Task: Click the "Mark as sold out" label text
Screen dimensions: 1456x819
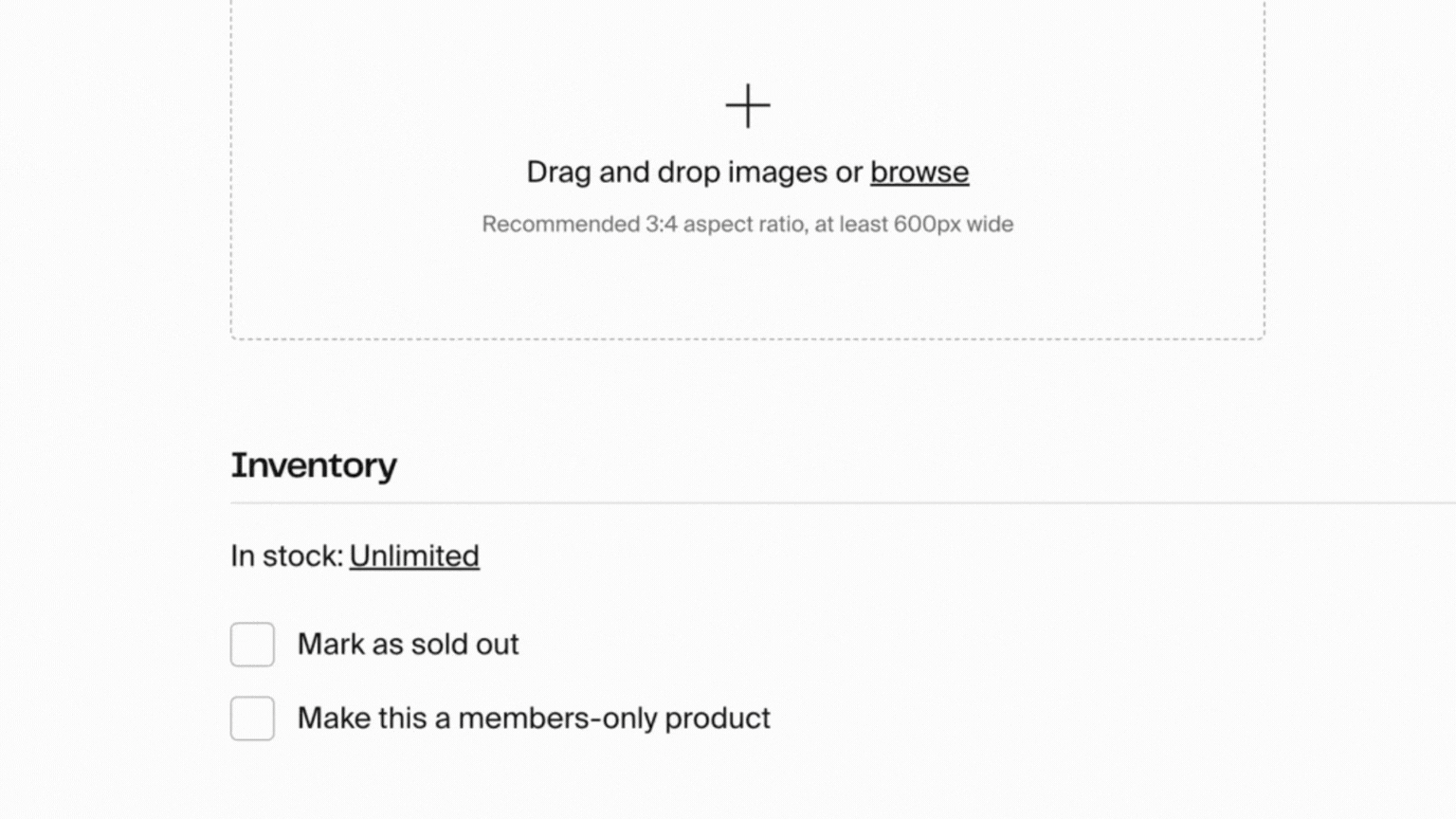Action: [x=408, y=645]
